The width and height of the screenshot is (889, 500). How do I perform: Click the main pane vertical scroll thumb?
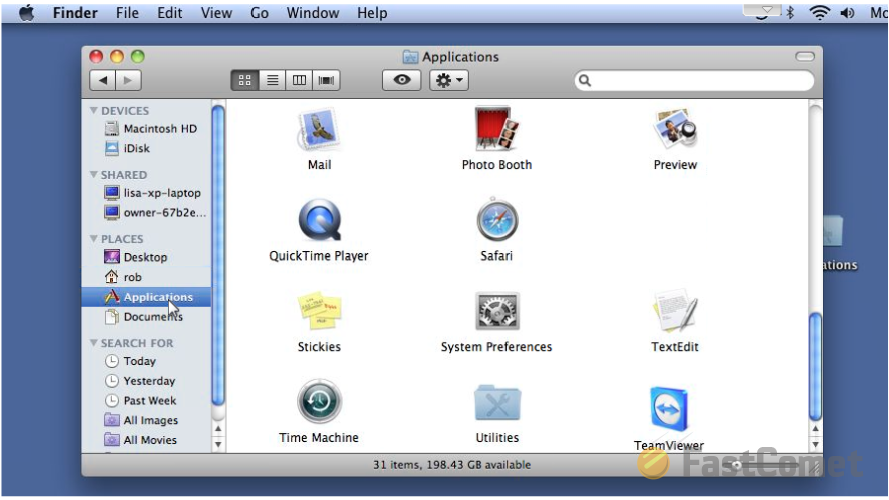tap(815, 367)
